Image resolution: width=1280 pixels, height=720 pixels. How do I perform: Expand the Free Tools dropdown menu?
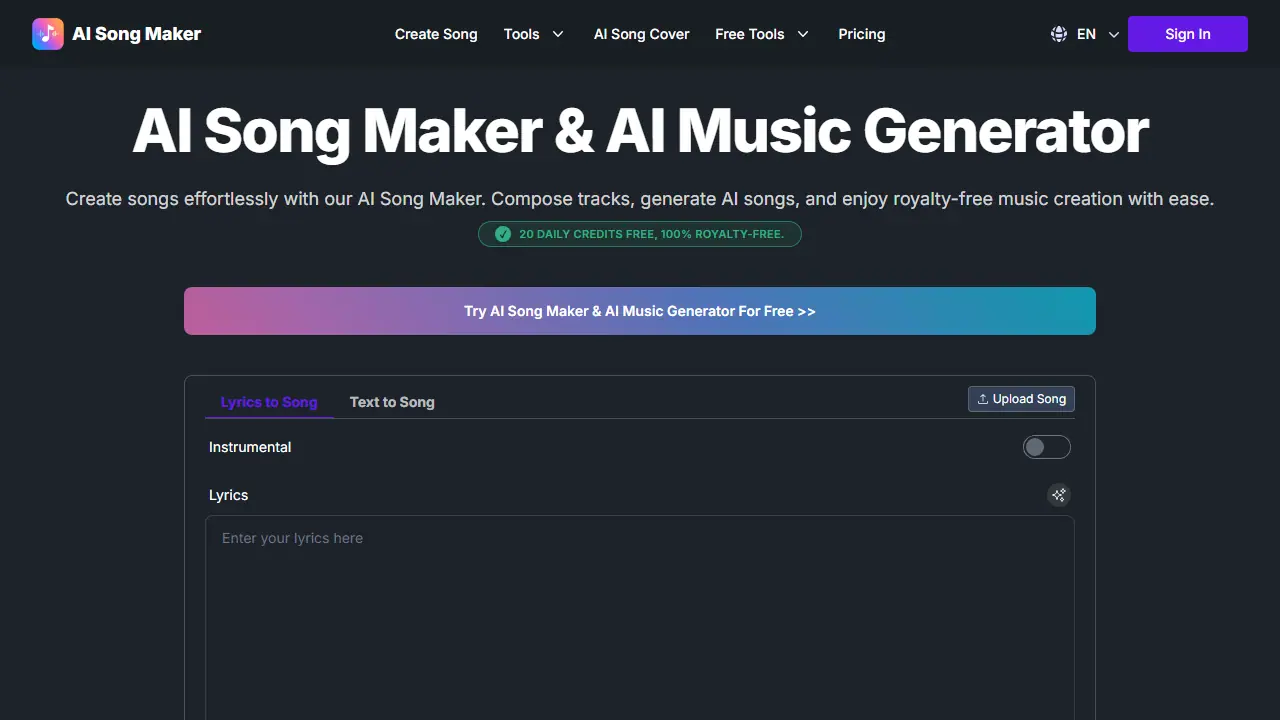[762, 34]
